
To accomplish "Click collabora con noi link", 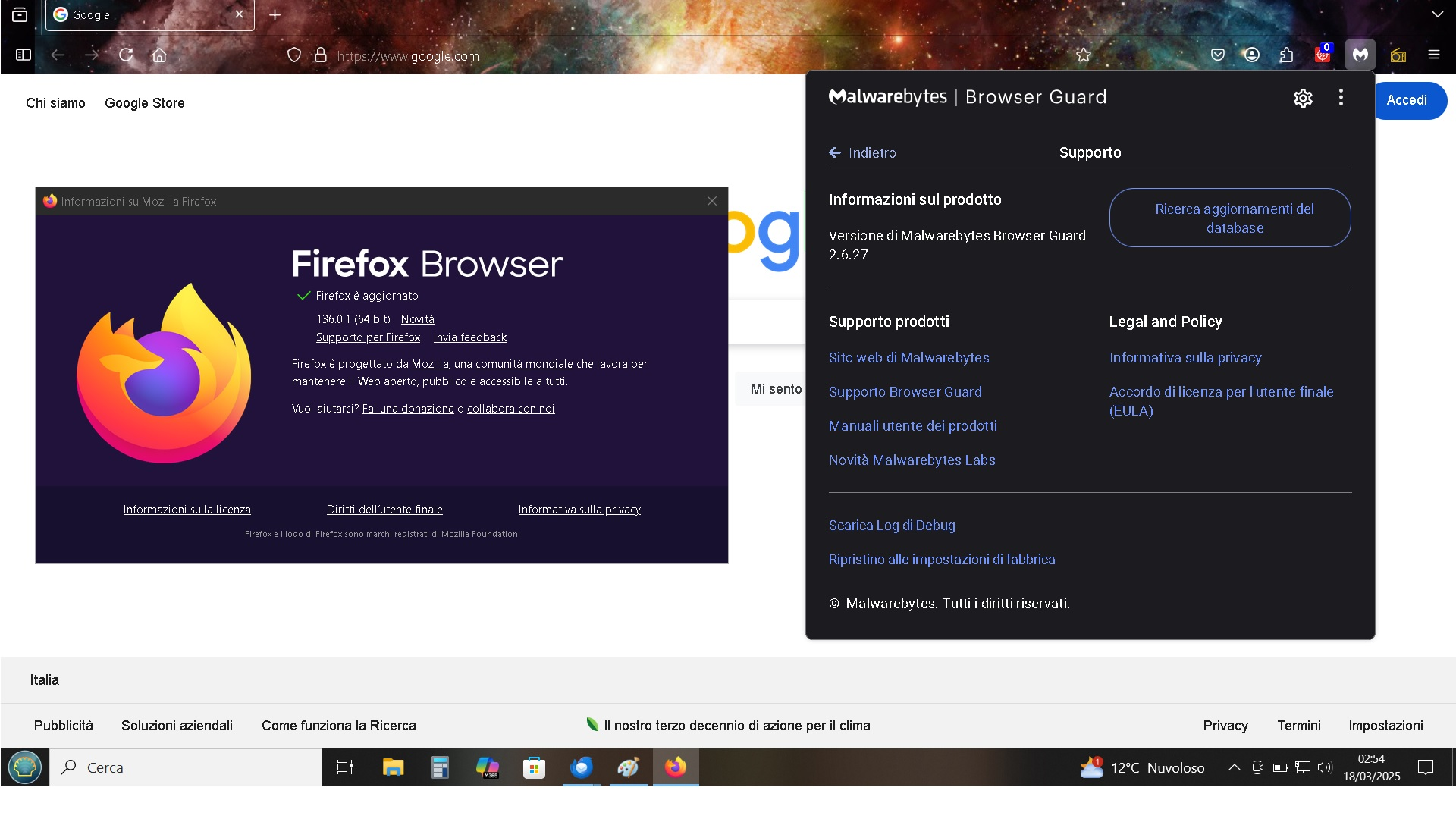I will click(x=510, y=408).
